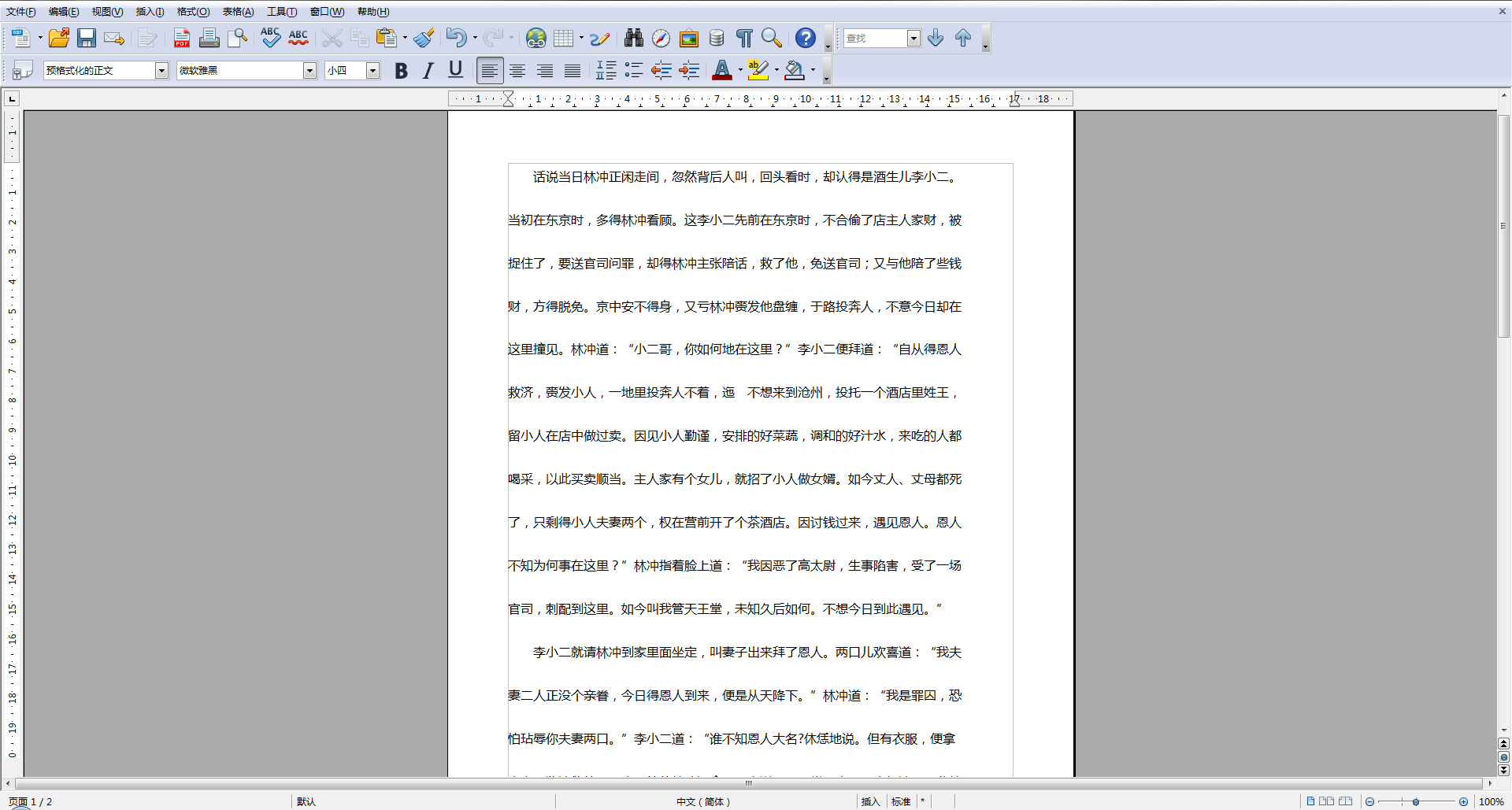Paste from clipboard icon

coord(386,38)
